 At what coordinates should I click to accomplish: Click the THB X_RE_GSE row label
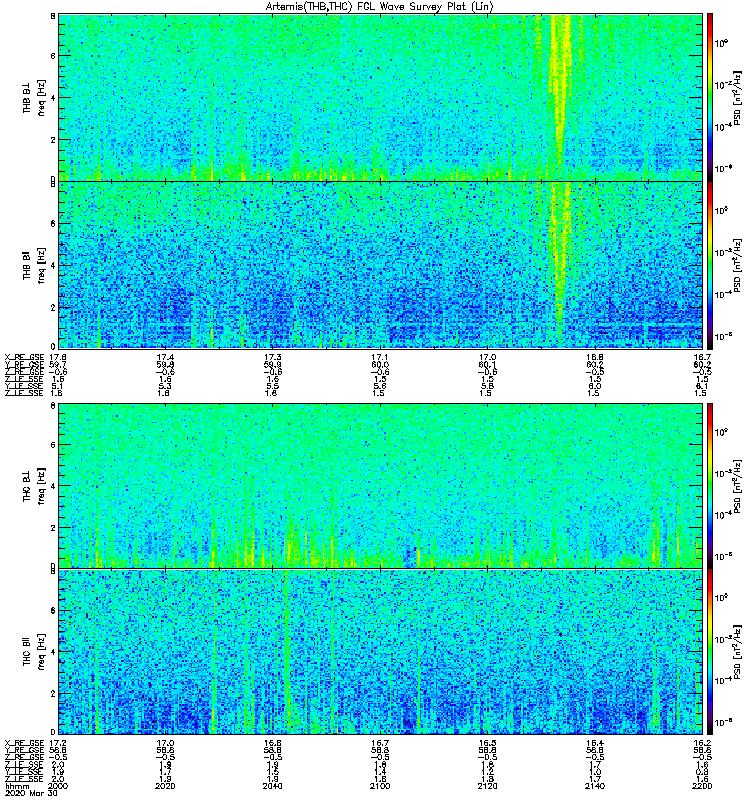(x=24, y=357)
